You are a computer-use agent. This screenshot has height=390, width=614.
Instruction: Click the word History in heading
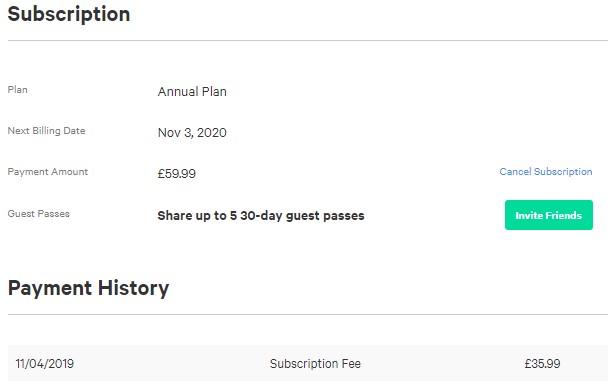134,289
